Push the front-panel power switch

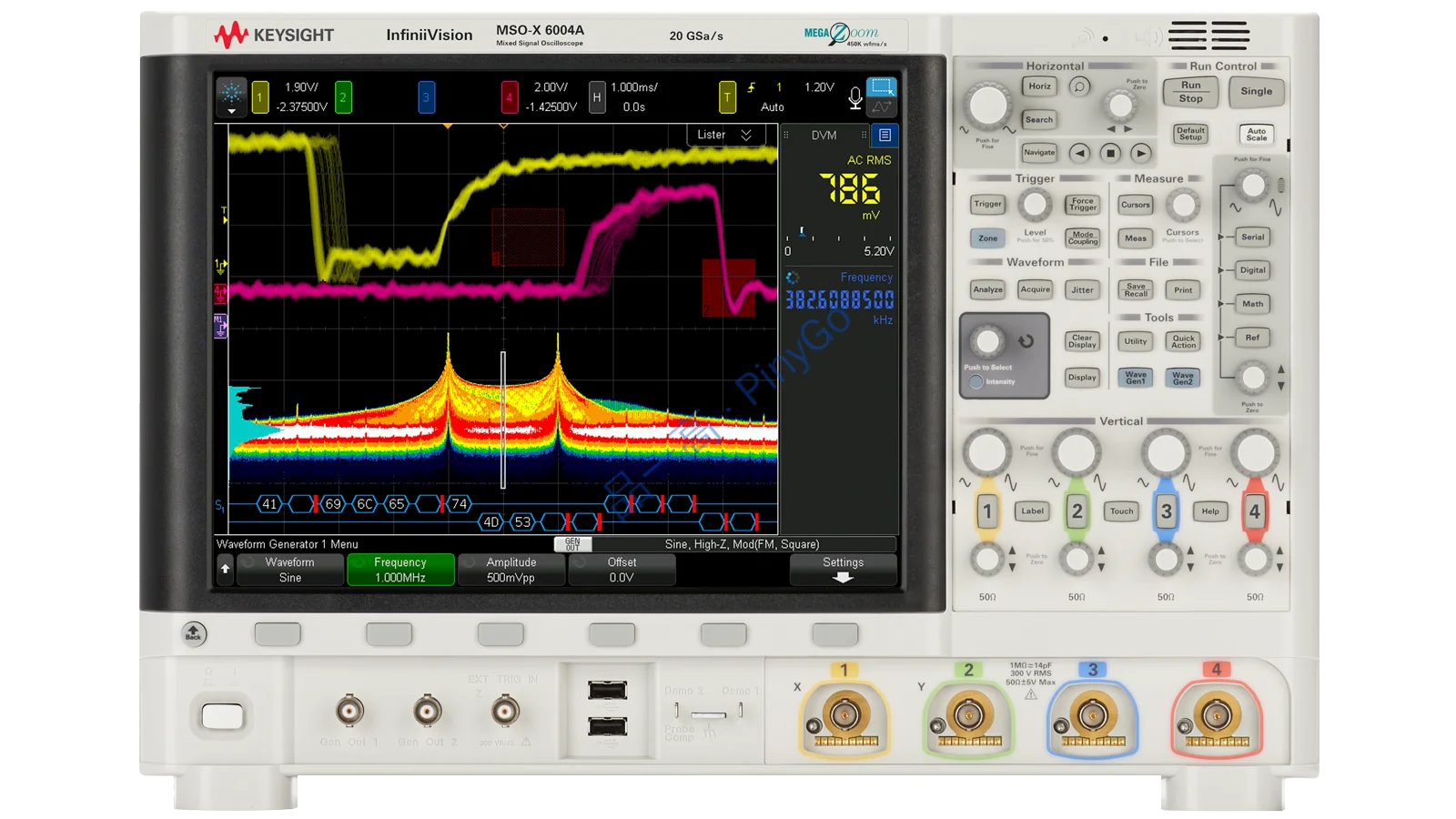tap(223, 716)
